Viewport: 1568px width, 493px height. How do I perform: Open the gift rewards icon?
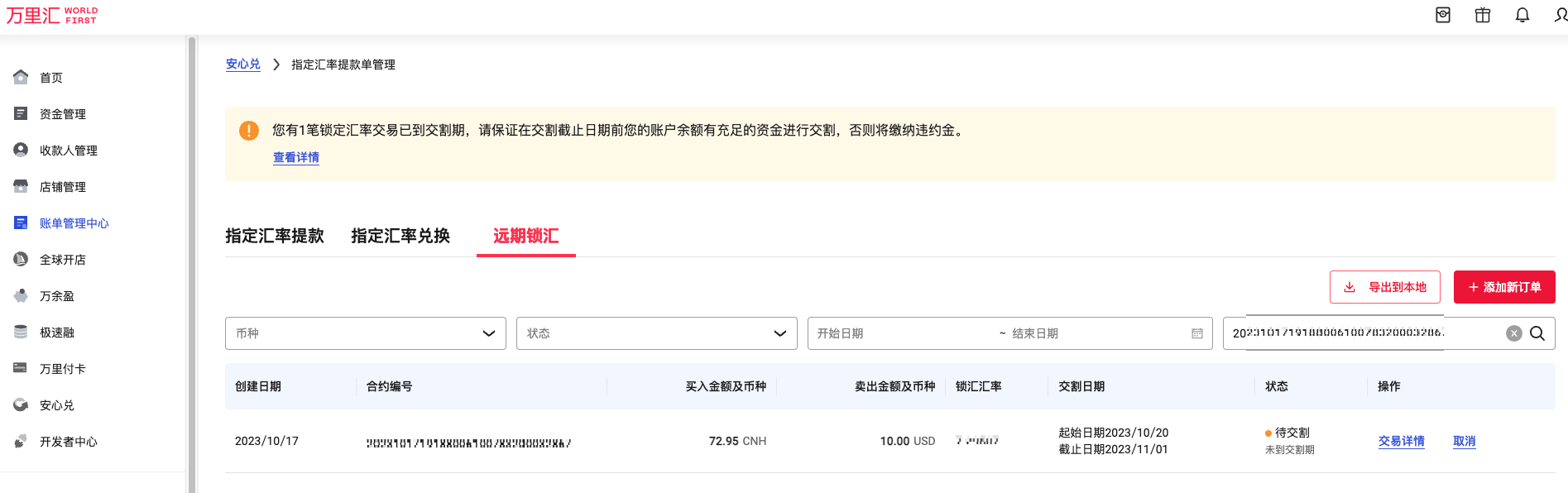[1482, 16]
